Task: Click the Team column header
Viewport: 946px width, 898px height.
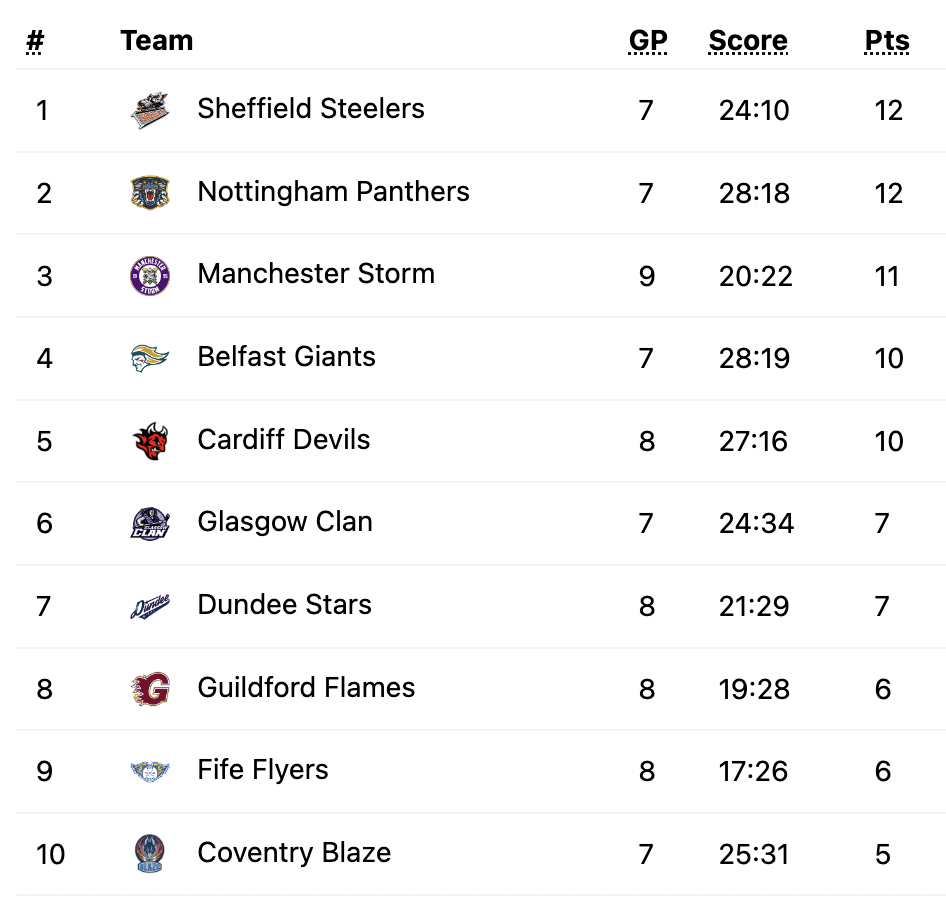Action: pyautogui.click(x=157, y=40)
